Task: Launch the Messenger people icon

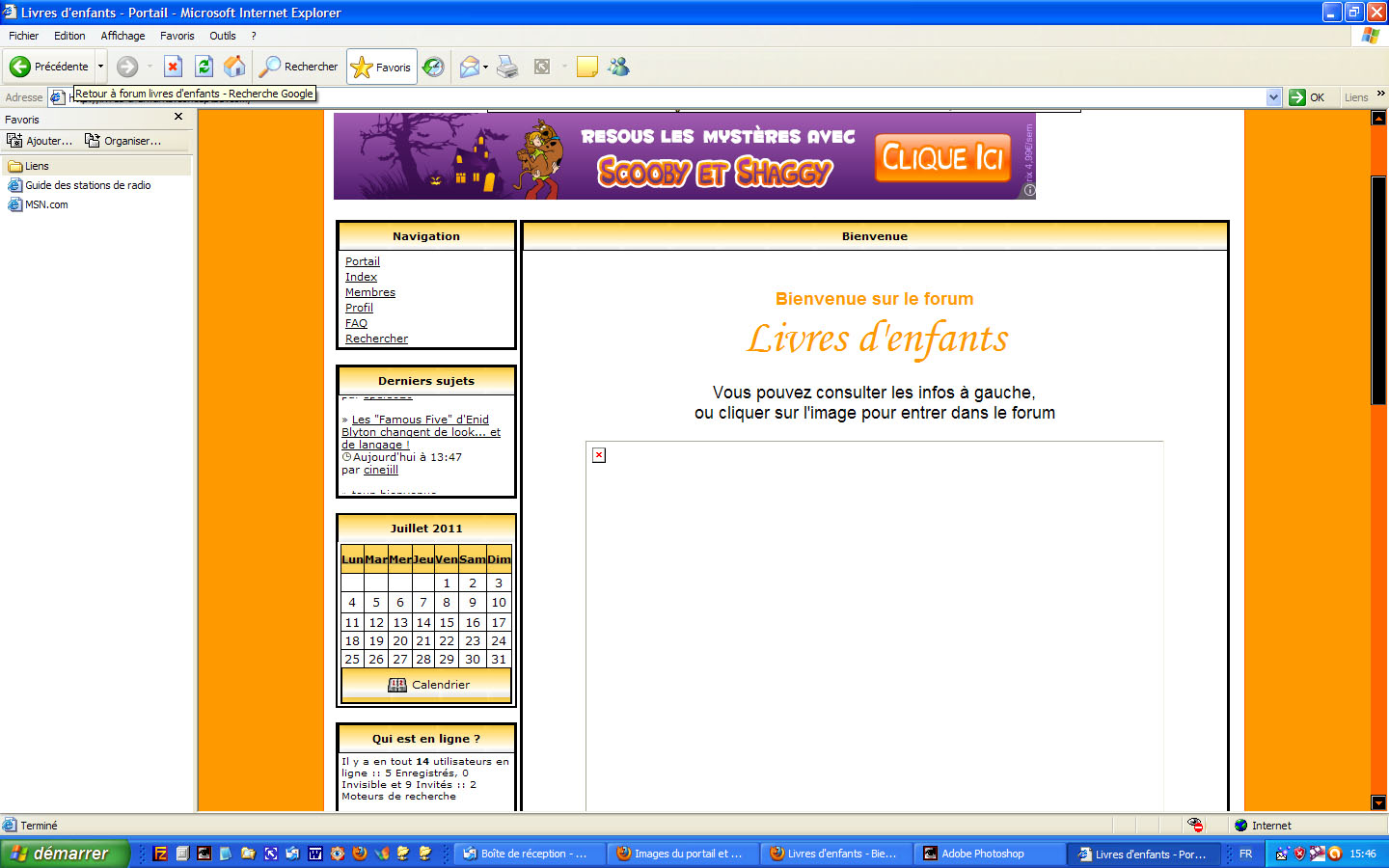Action: 618,67
